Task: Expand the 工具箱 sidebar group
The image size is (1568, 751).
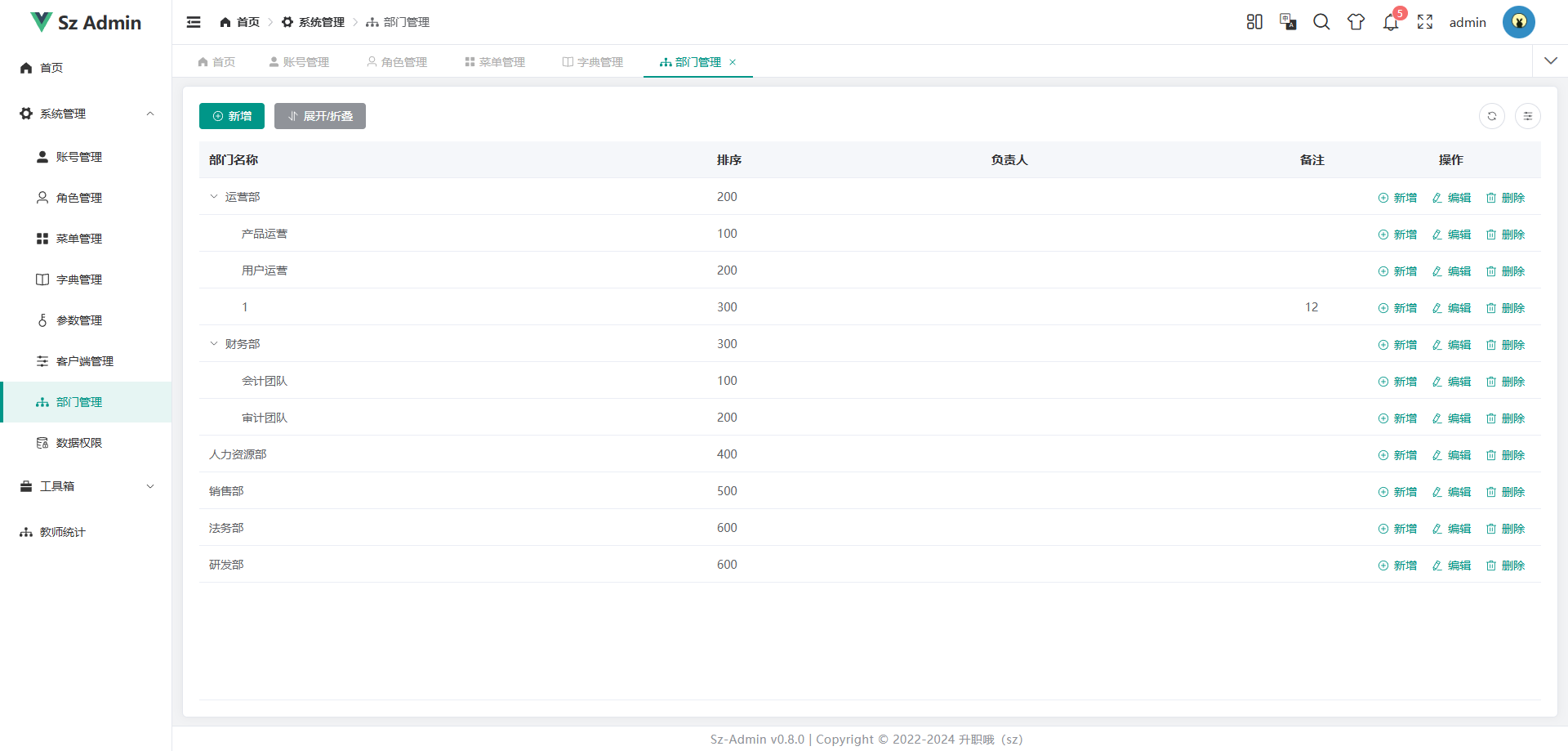Action: click(86, 486)
